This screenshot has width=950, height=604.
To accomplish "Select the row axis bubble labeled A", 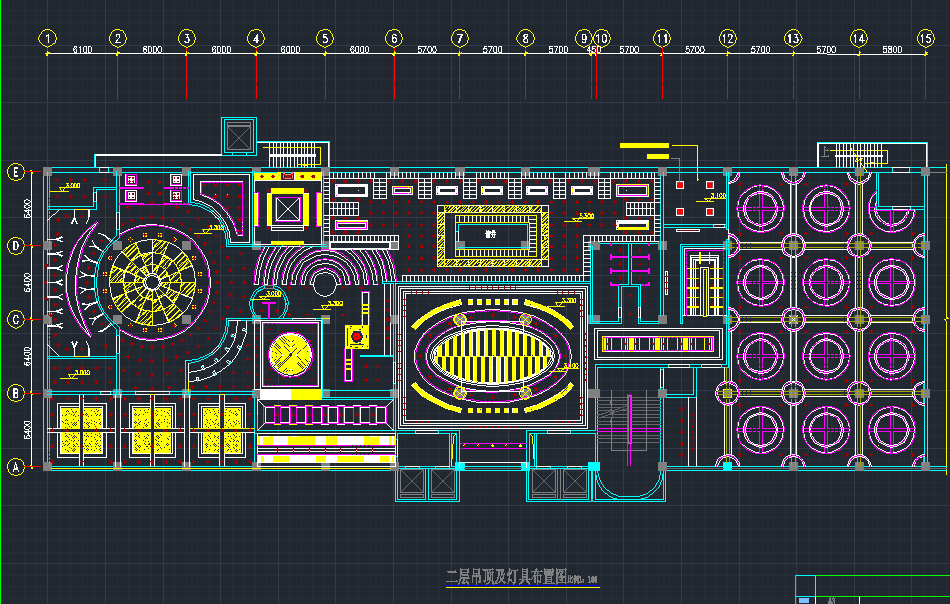I will (16, 466).
